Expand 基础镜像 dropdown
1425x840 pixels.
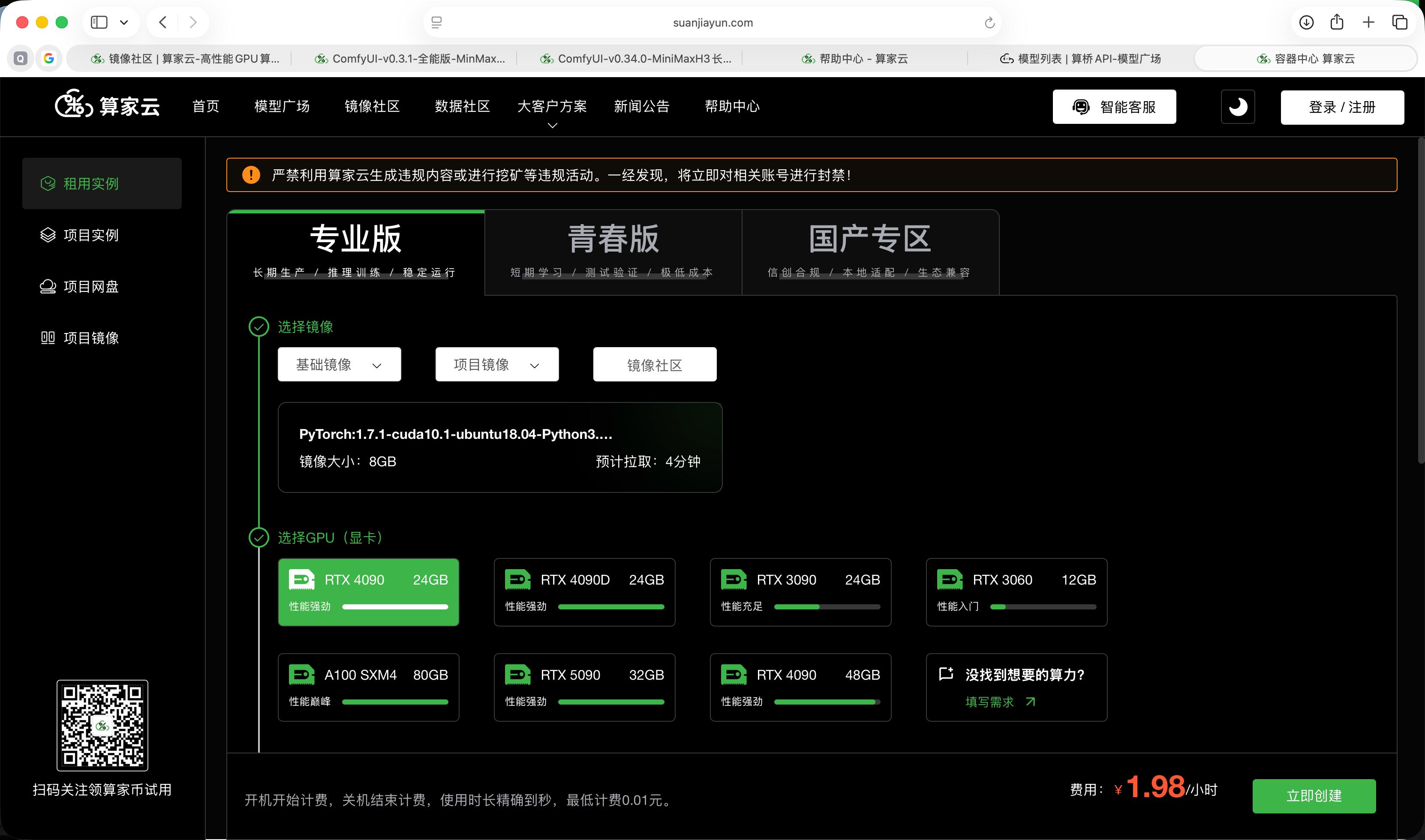point(339,364)
